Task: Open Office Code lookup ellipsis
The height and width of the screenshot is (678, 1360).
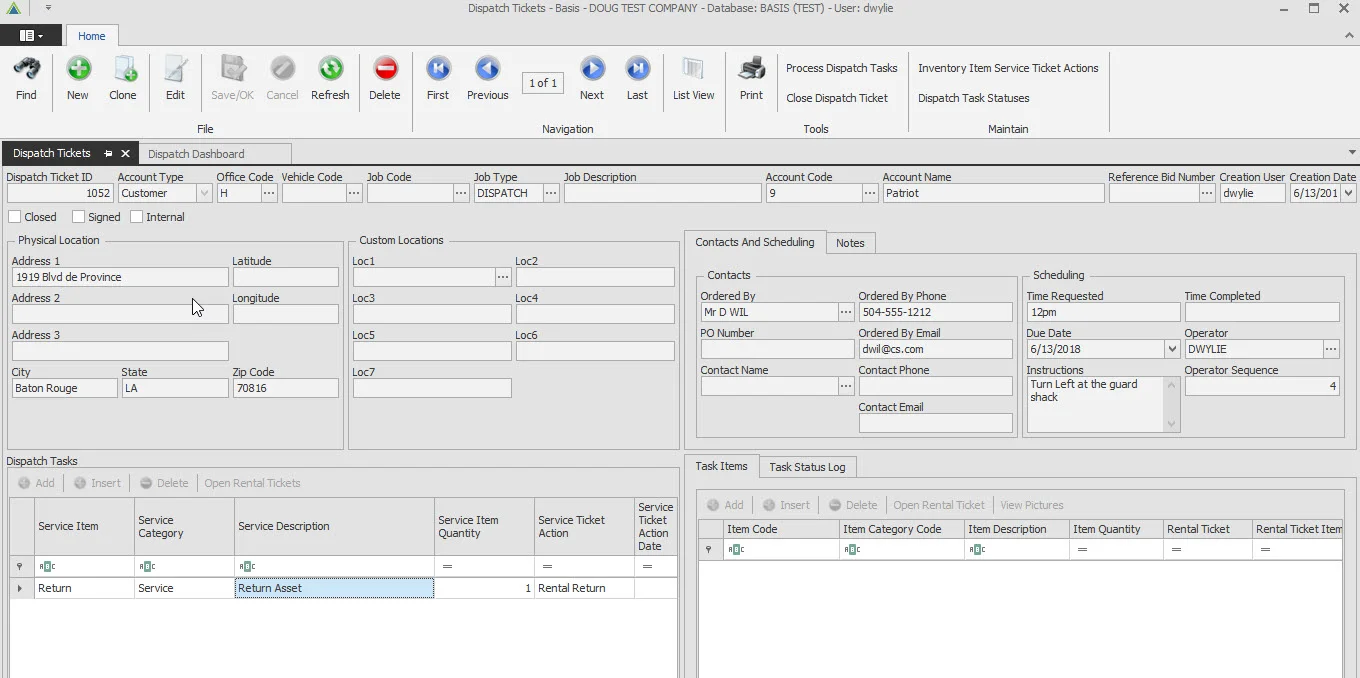Action: 269,193
